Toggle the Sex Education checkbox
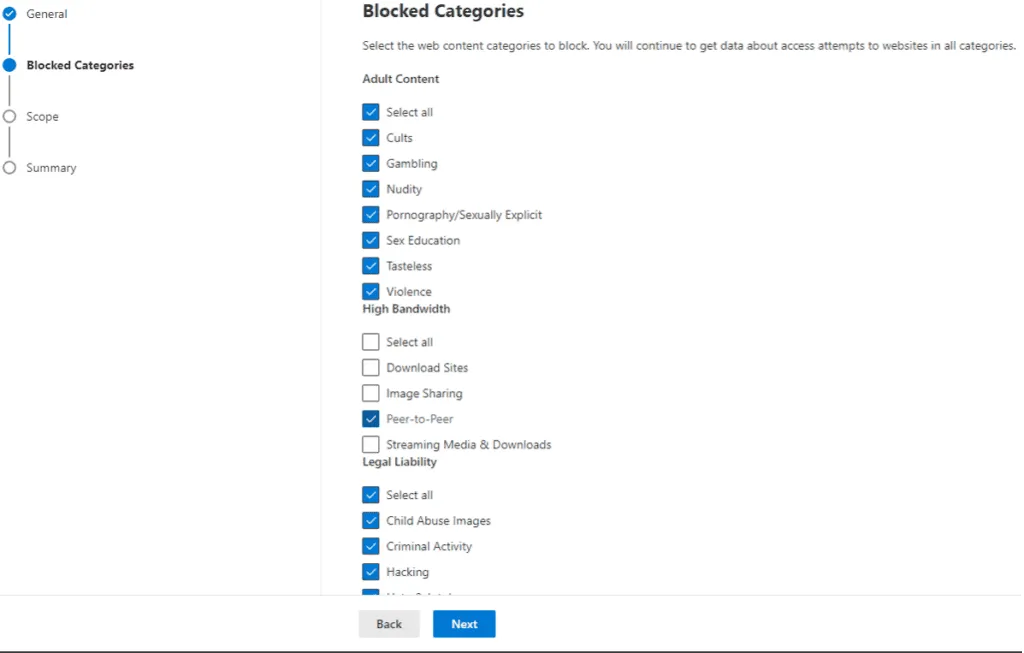The height and width of the screenshot is (653, 1024). click(371, 240)
